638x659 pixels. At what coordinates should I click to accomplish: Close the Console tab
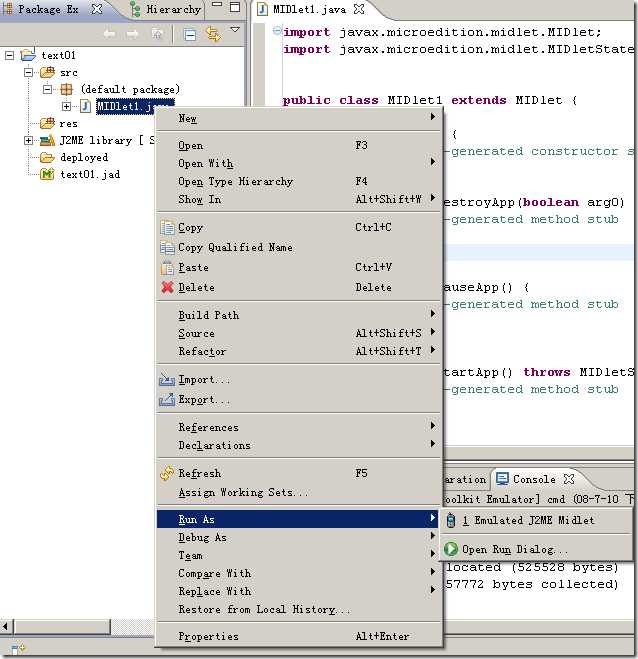click(x=569, y=480)
